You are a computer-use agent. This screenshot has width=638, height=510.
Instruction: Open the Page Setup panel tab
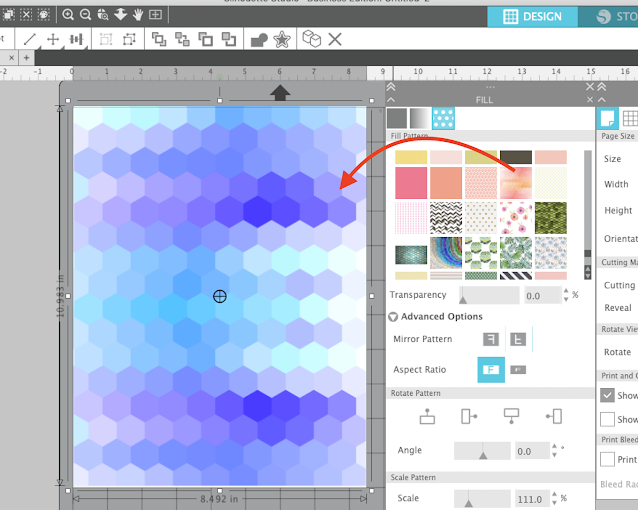pos(607,118)
